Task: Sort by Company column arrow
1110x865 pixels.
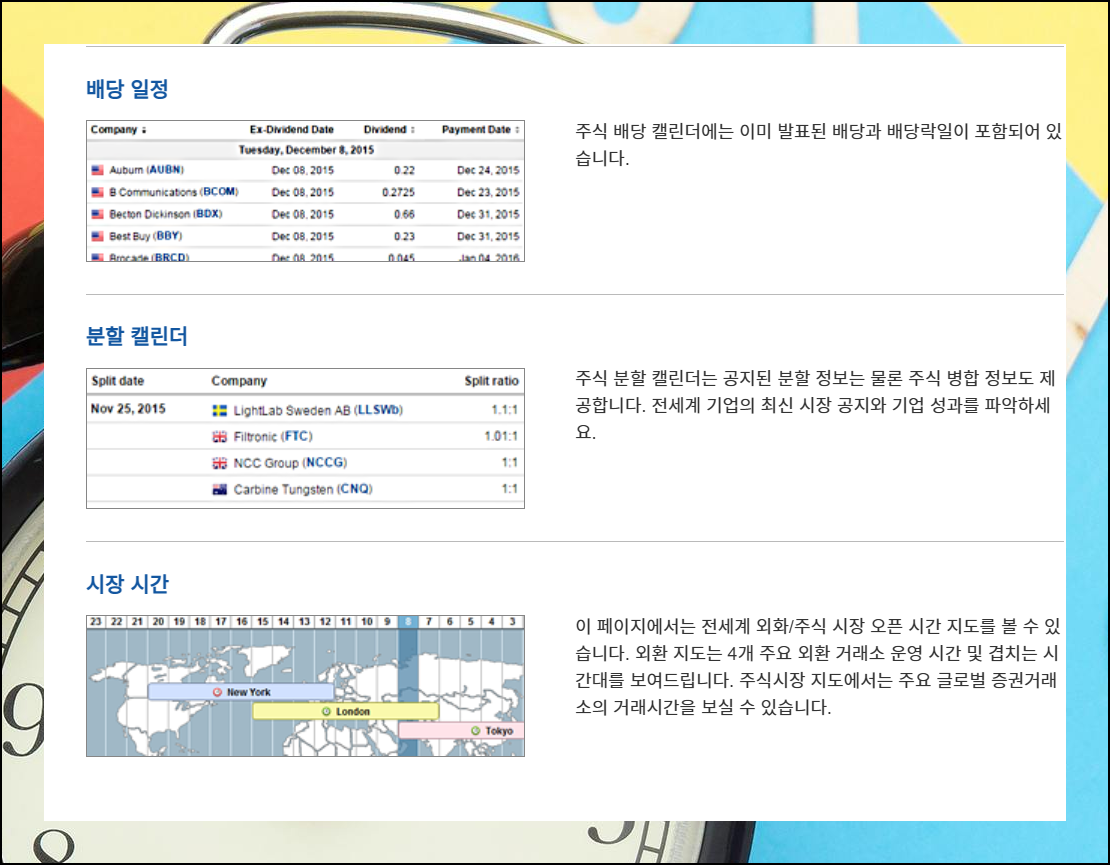Action: 144,130
